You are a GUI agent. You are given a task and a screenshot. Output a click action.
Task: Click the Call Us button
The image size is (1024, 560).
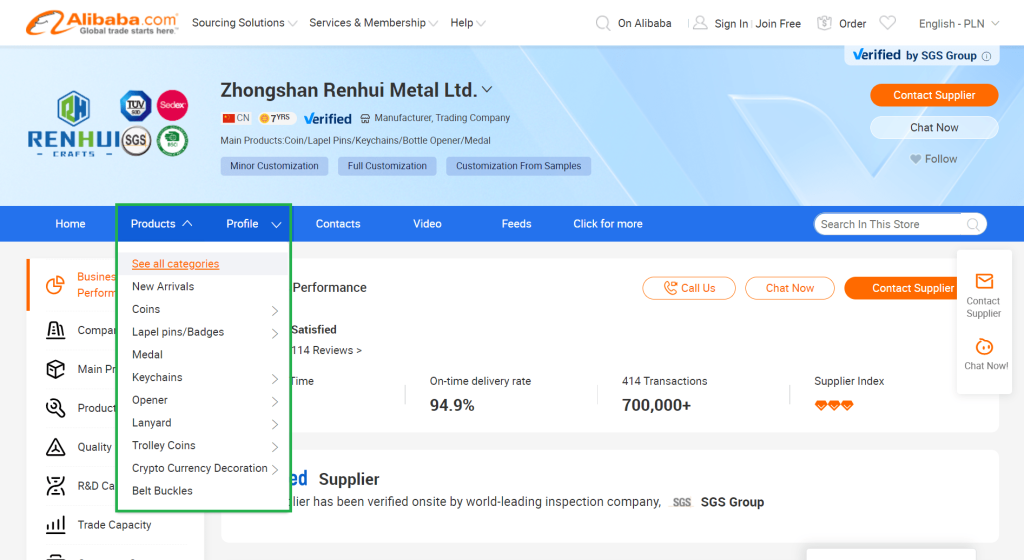point(689,288)
